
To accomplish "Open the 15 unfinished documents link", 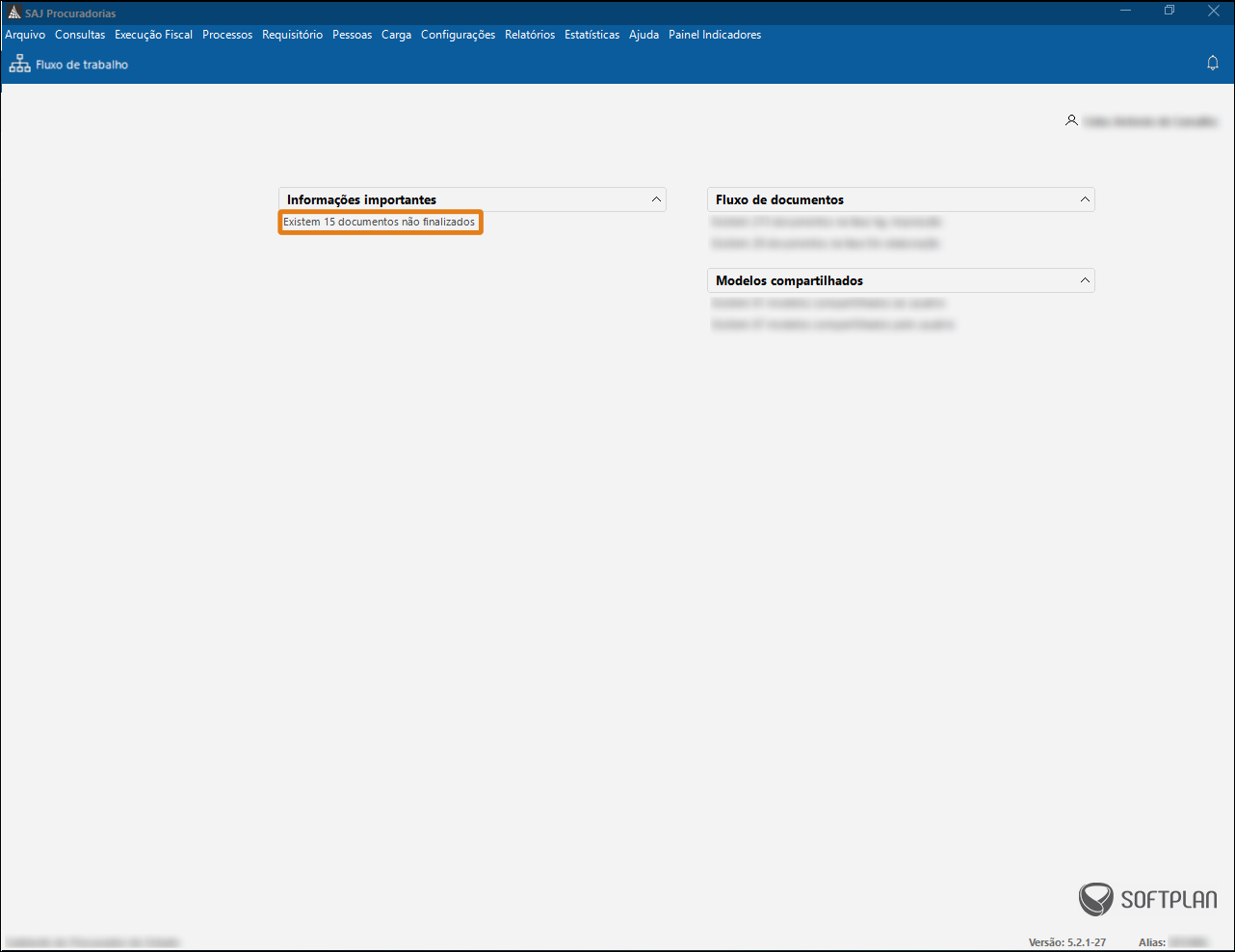I will [379, 223].
